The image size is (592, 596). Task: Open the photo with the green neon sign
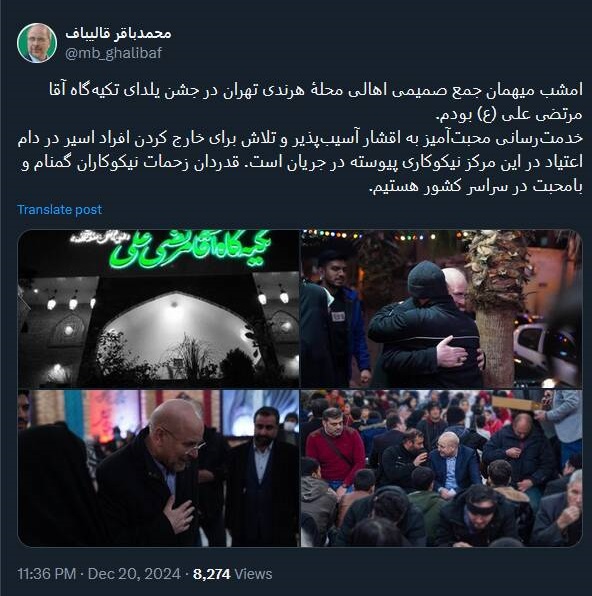click(158, 309)
